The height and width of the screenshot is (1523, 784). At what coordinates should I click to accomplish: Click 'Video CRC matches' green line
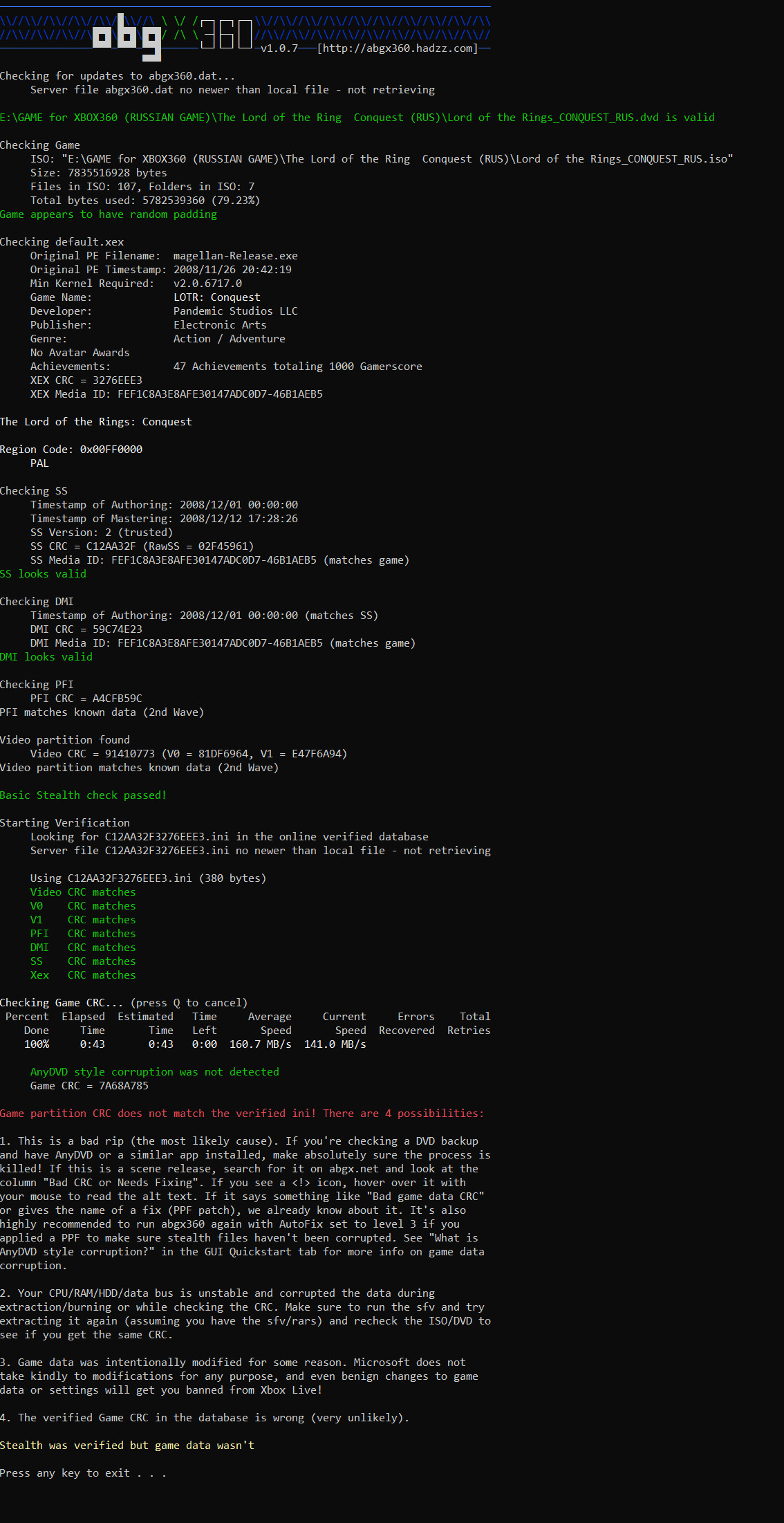[83, 892]
